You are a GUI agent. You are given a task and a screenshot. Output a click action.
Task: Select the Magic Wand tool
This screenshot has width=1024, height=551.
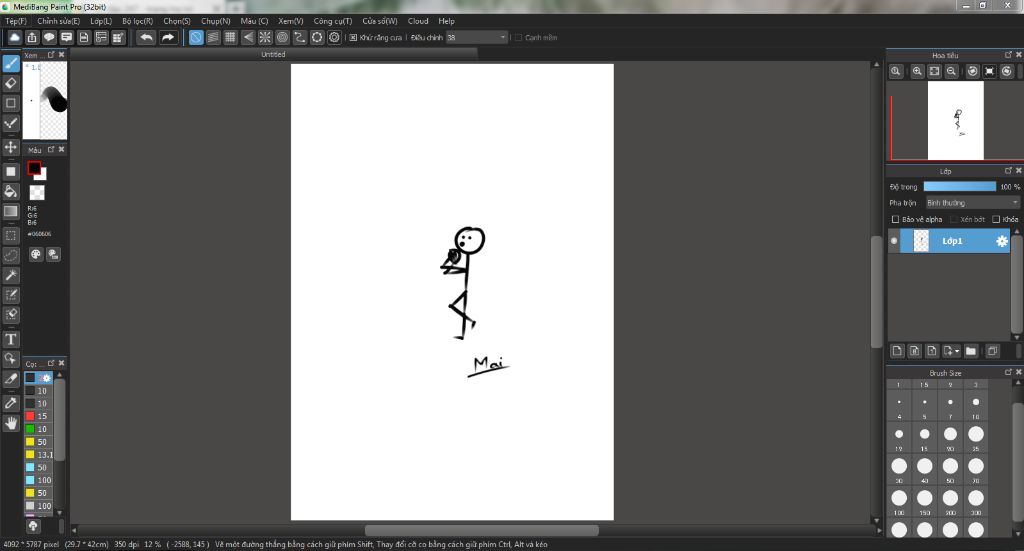click(x=11, y=275)
